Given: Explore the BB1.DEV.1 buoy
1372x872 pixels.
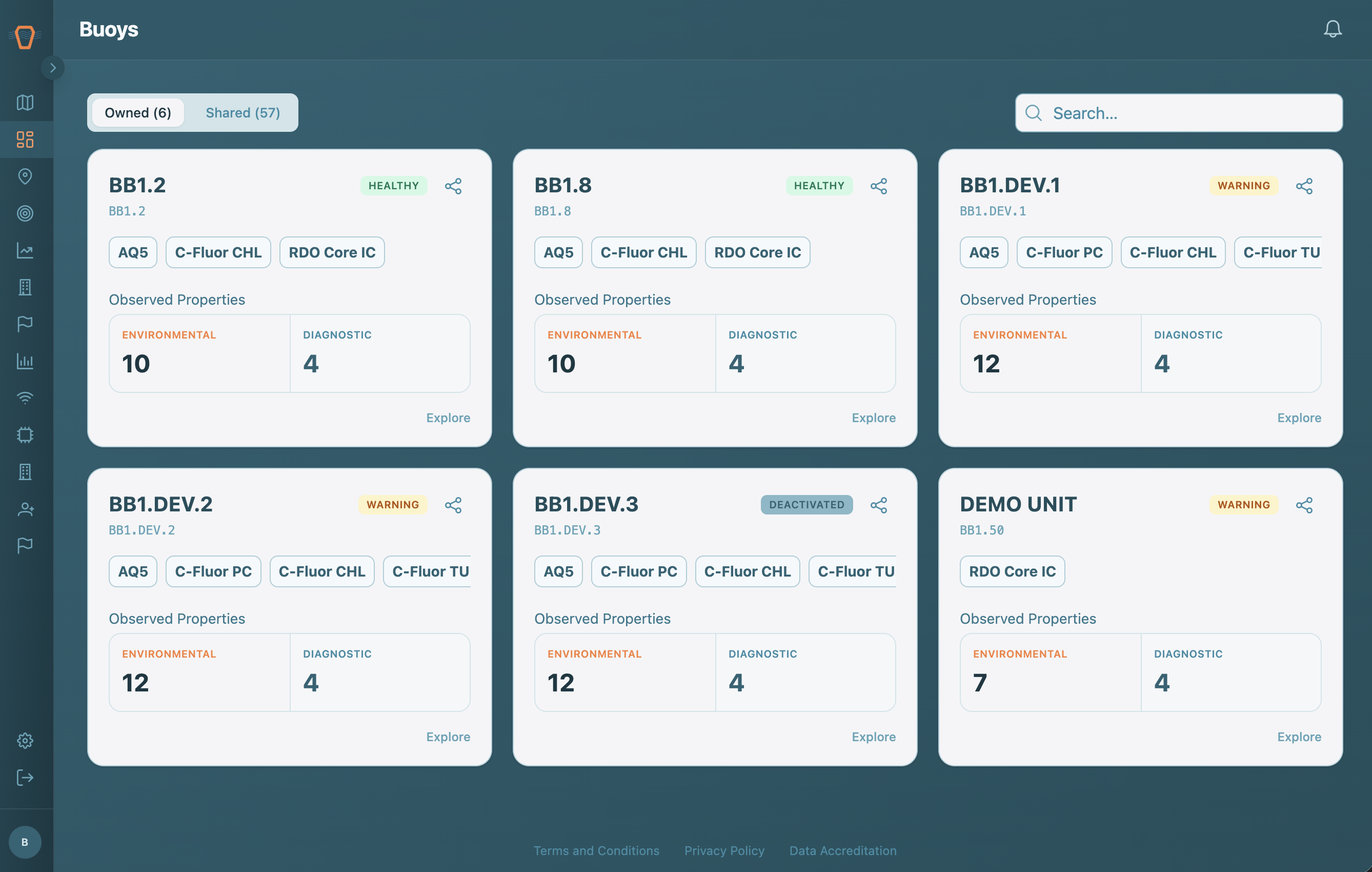Looking at the screenshot, I should coord(1299,418).
